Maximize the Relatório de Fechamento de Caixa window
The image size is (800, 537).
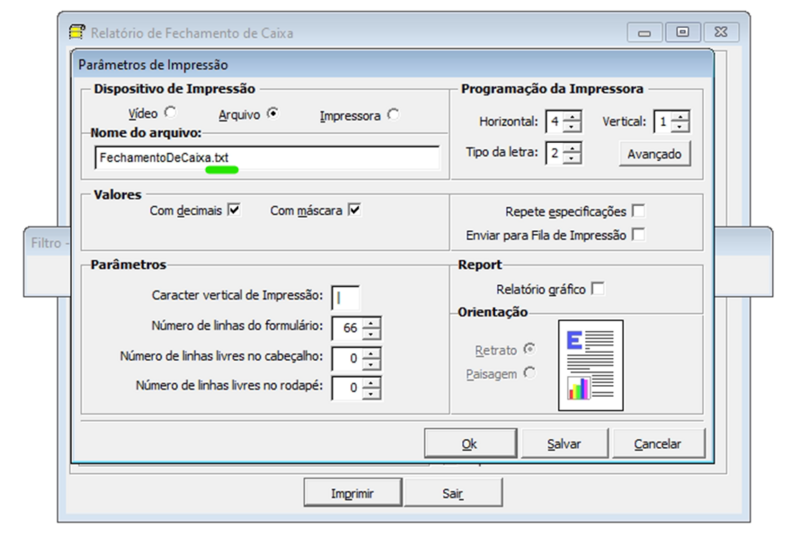coord(683,32)
